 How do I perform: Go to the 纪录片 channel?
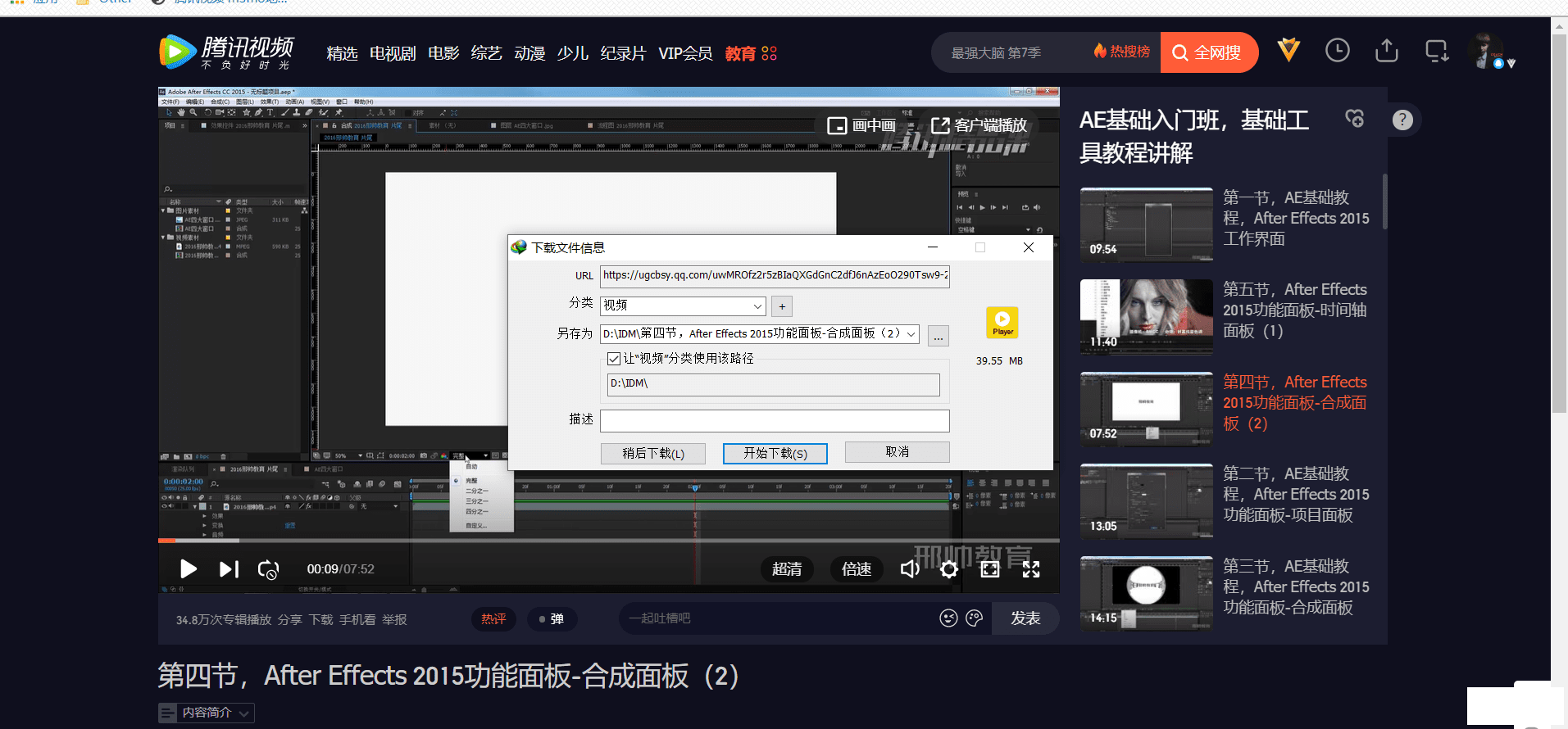[x=623, y=53]
